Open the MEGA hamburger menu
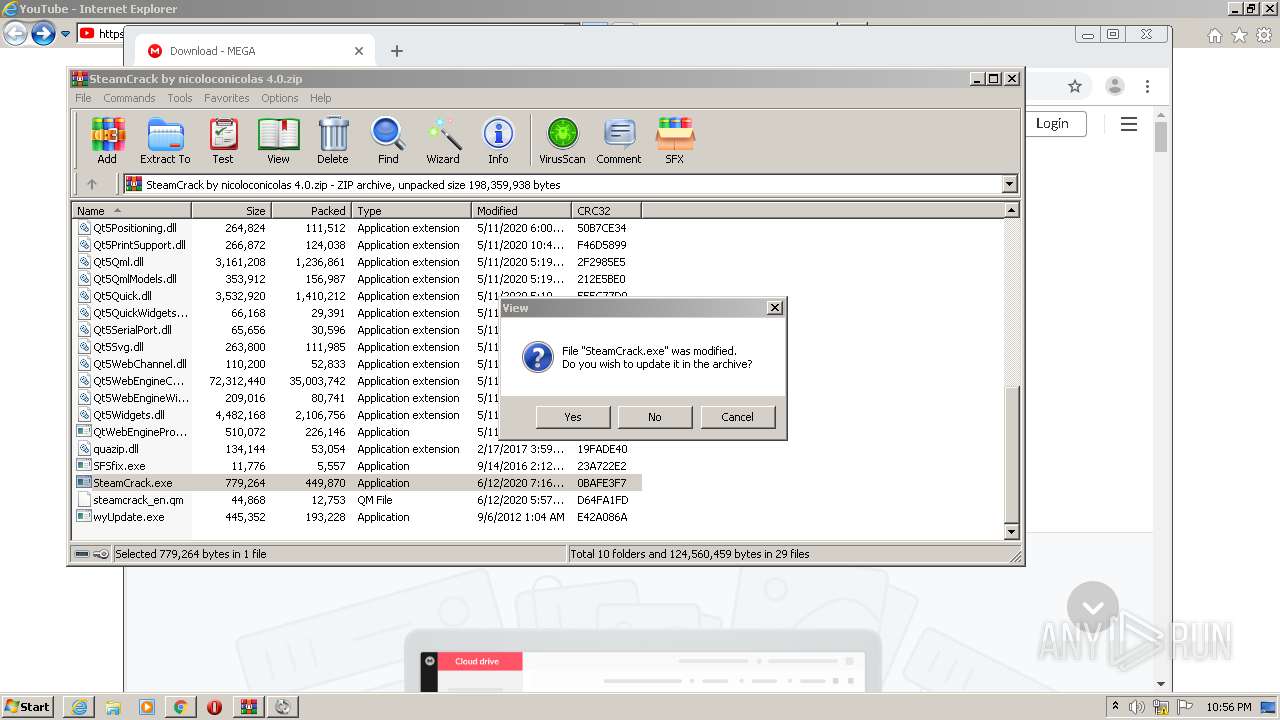This screenshot has width=1280, height=720. pos(1129,124)
